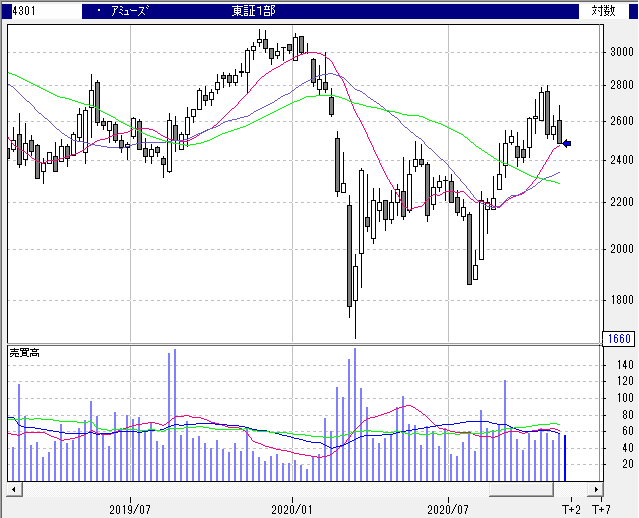Click the 3000 price axis label

[x=622, y=52]
